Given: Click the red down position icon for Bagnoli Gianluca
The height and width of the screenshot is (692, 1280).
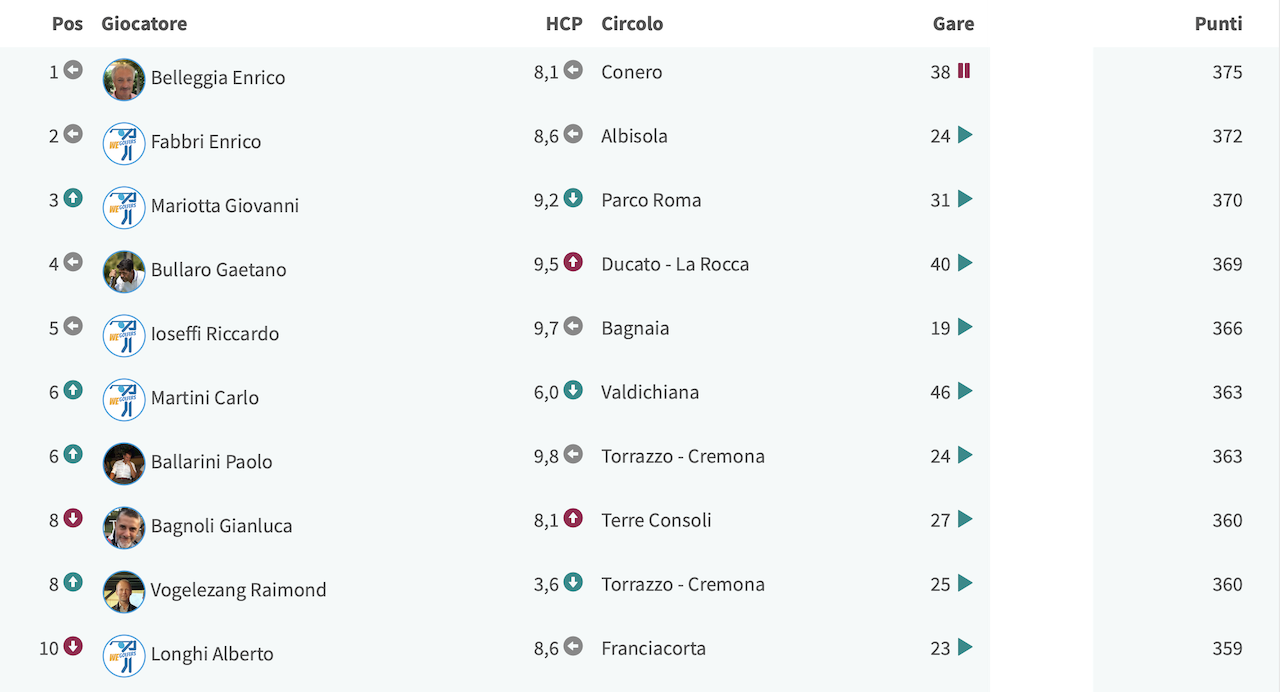Looking at the screenshot, I should click(x=73, y=518).
